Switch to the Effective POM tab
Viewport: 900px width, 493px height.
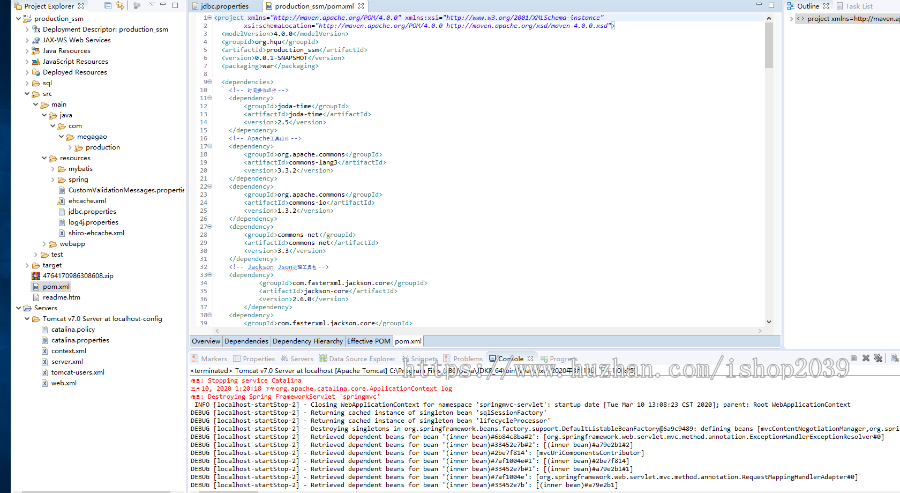(x=368, y=341)
